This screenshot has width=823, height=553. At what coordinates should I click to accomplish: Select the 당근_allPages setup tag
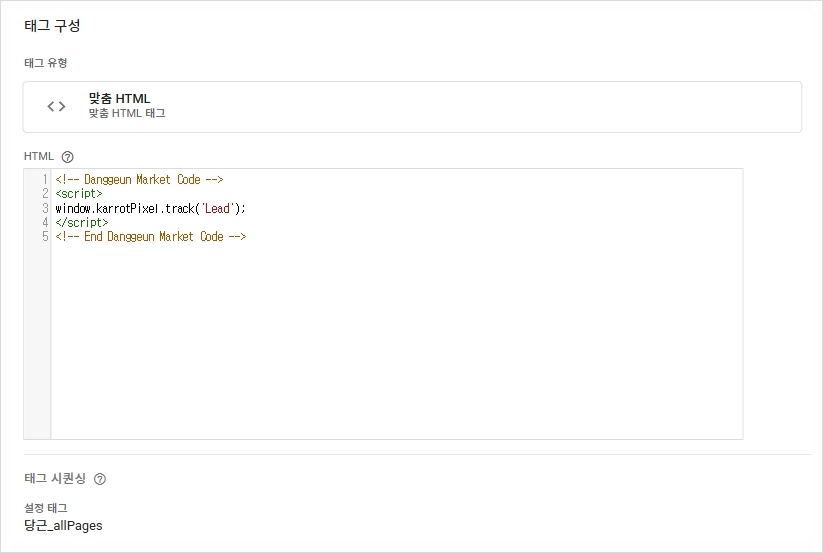coord(63,526)
